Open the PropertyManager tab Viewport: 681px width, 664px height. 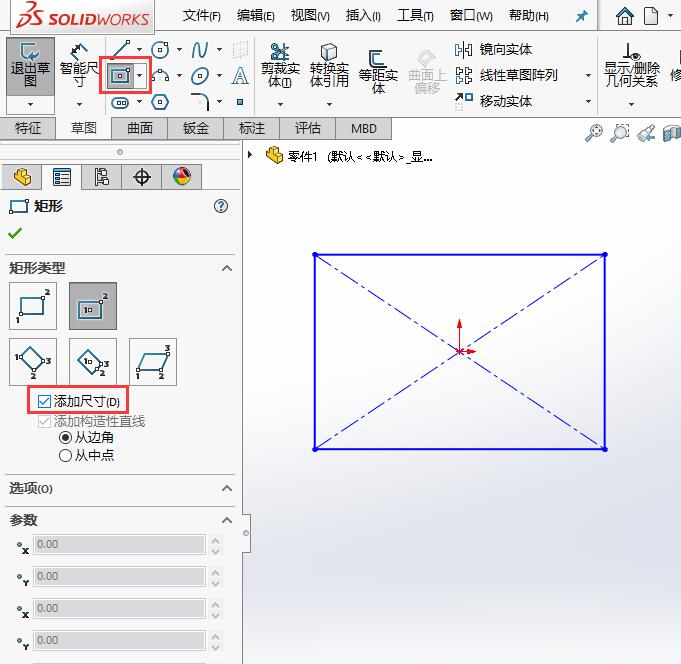click(x=62, y=177)
